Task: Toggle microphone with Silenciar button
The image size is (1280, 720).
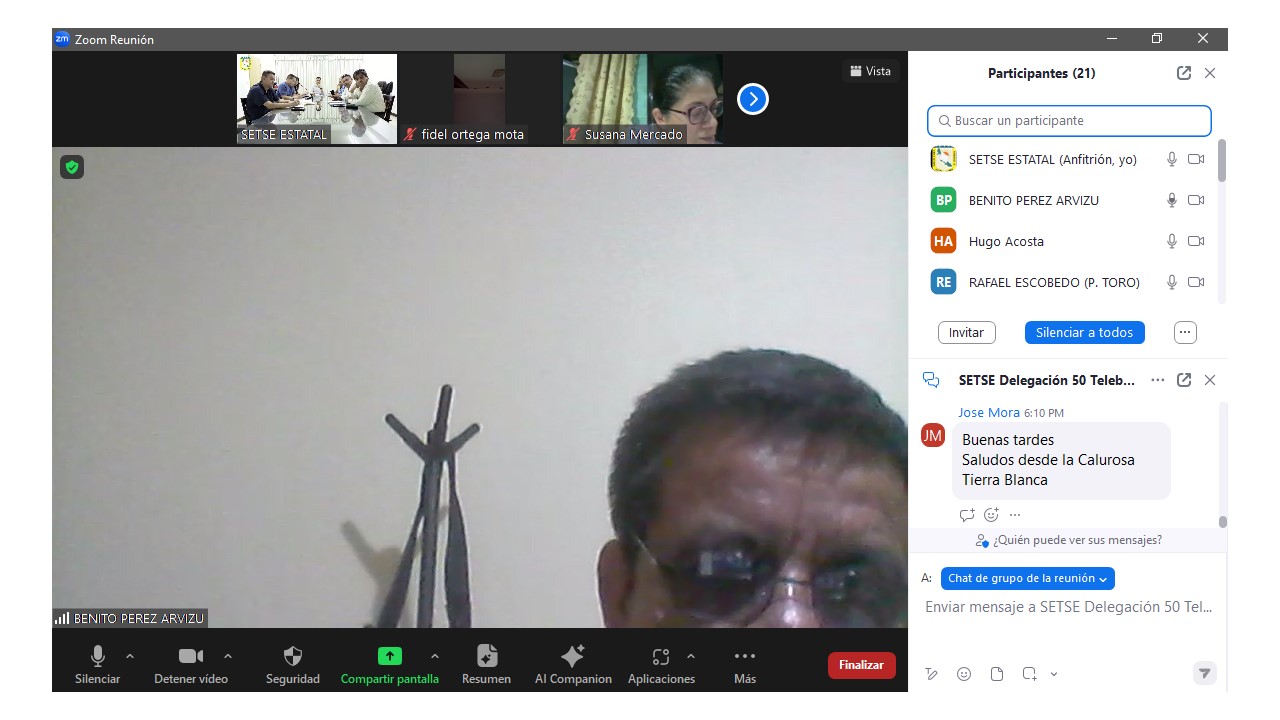Action: coord(97,657)
